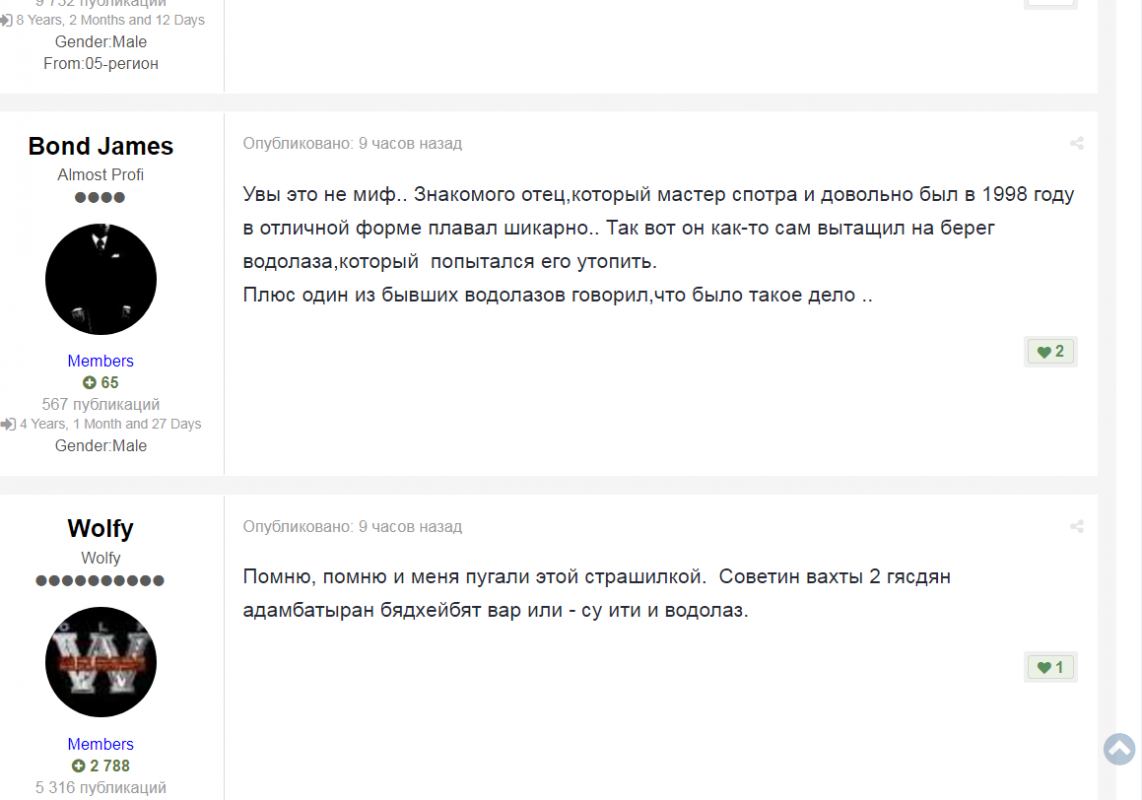Click Wolfy's +2 788 reputation badge
The image size is (1142, 800).
[x=100, y=766]
